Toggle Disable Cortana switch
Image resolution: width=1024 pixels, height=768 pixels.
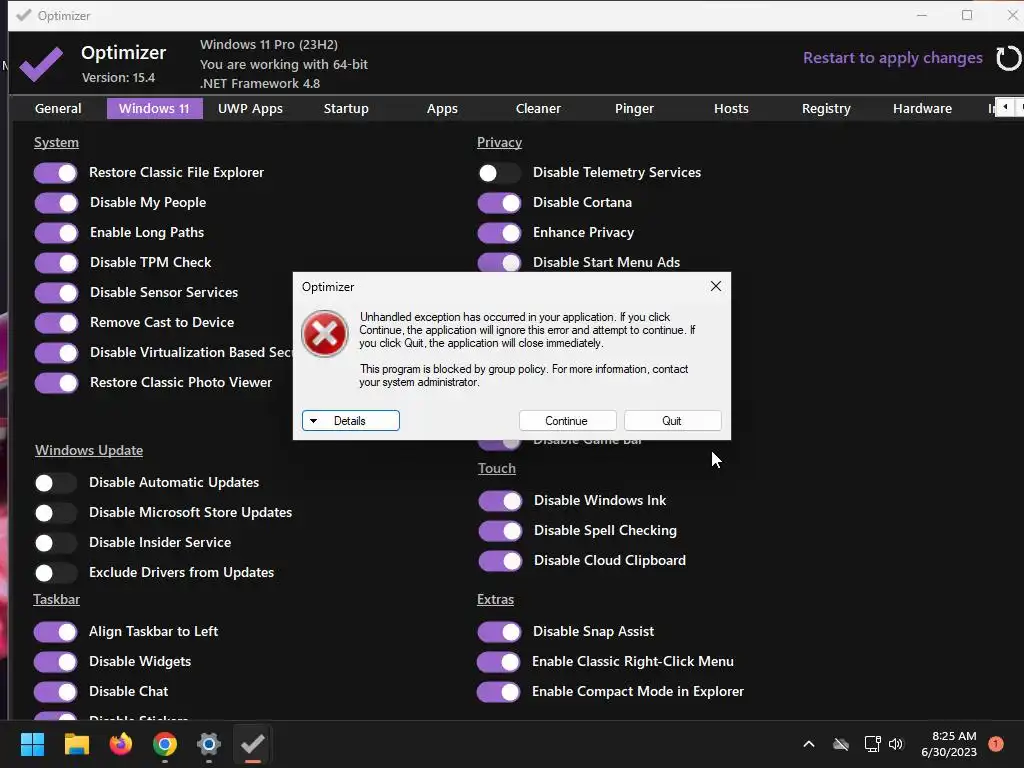click(x=499, y=203)
